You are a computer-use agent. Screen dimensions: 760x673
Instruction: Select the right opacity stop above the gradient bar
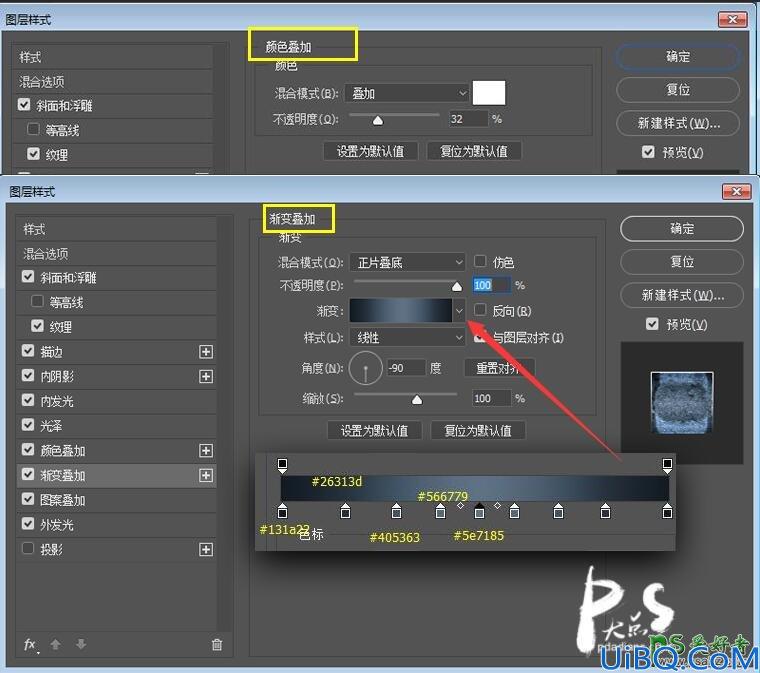(x=667, y=465)
